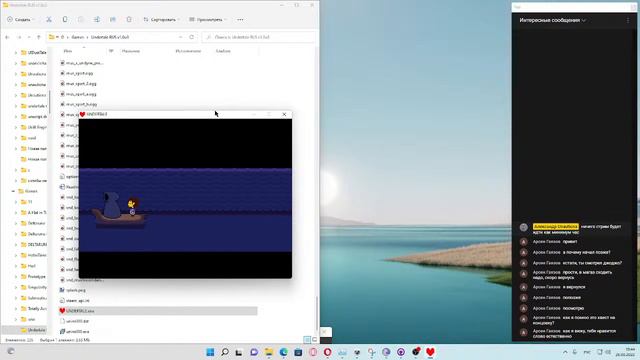
Task: Open address bar history dropdown chevron
Action: [x=180, y=37]
